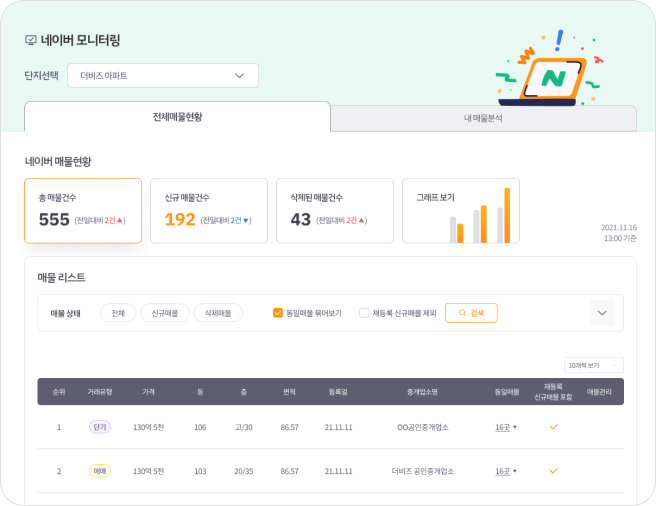656x506 pixels.
Task: Expand 16곳 dropdown in row 1
Action: point(506,427)
